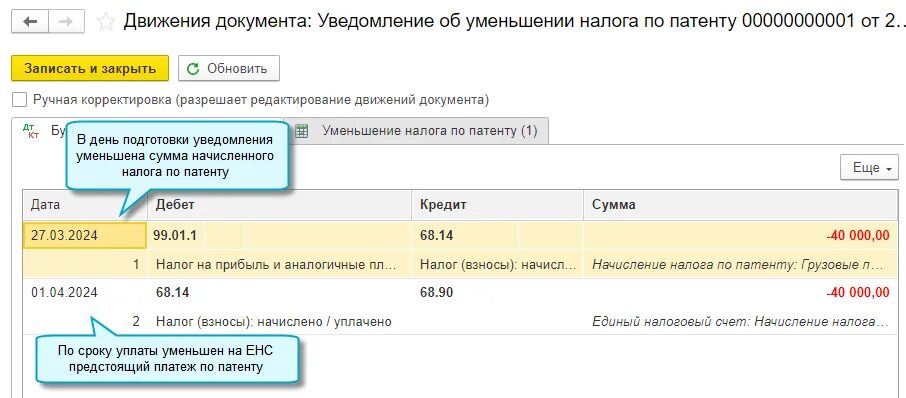Select the Единый налоговый счет description cell
The height and width of the screenshot is (398, 906).
(741, 321)
